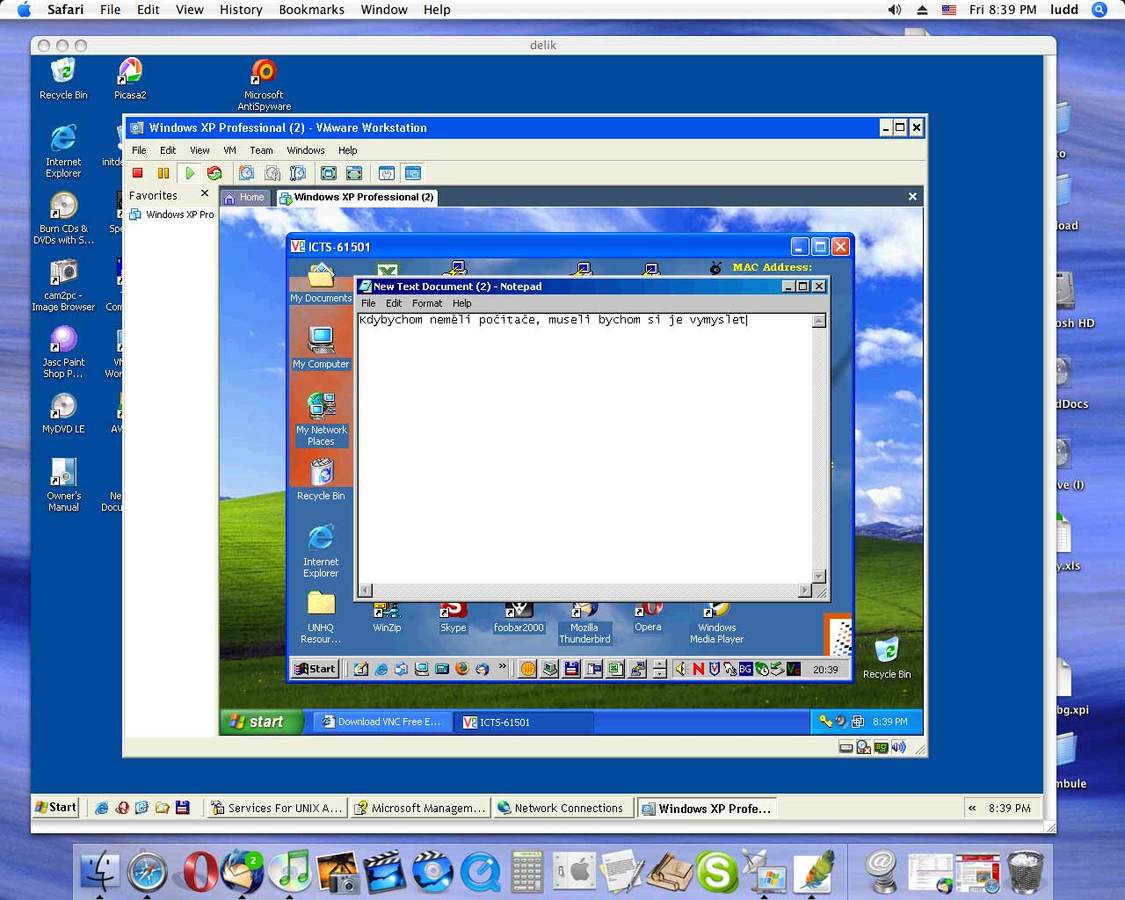Screen dimensions: 1125x900
Task: Click the yellow Suspend button in VMware toolbar
Action: (164, 173)
